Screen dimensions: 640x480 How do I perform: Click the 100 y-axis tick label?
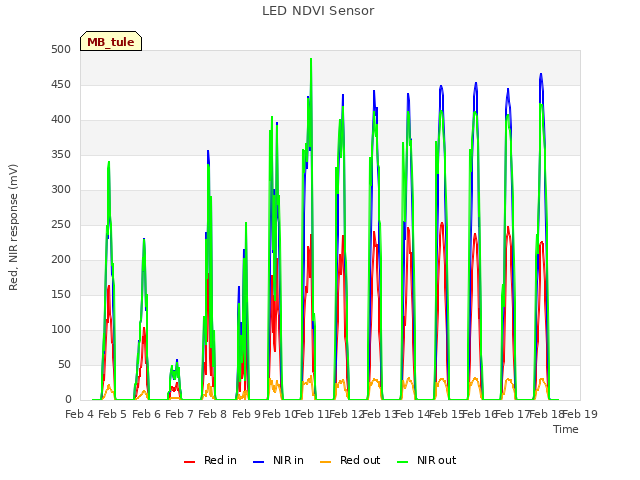61,329
